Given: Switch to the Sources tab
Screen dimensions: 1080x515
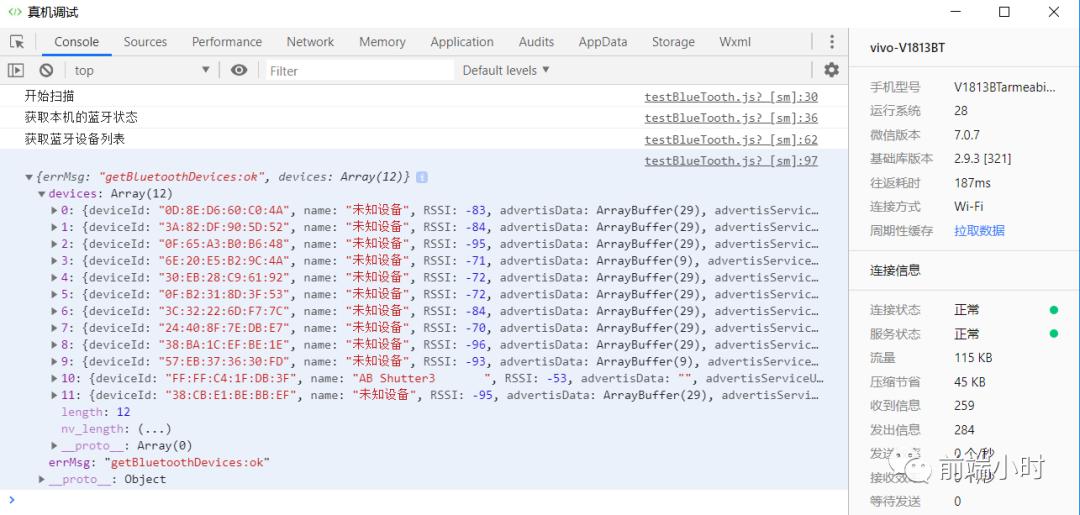Looking at the screenshot, I should (x=145, y=42).
